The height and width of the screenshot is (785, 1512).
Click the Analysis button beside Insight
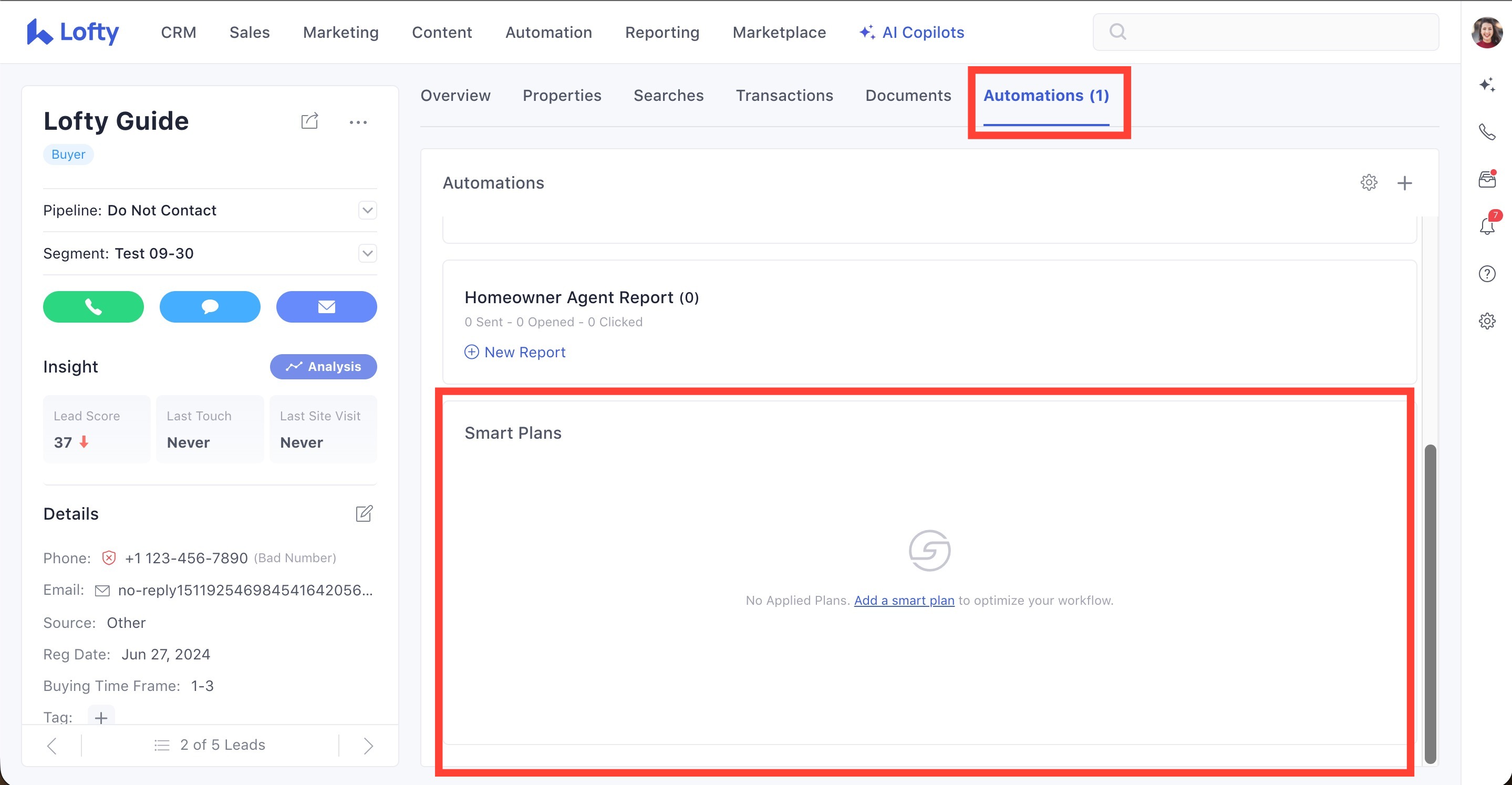(324, 366)
